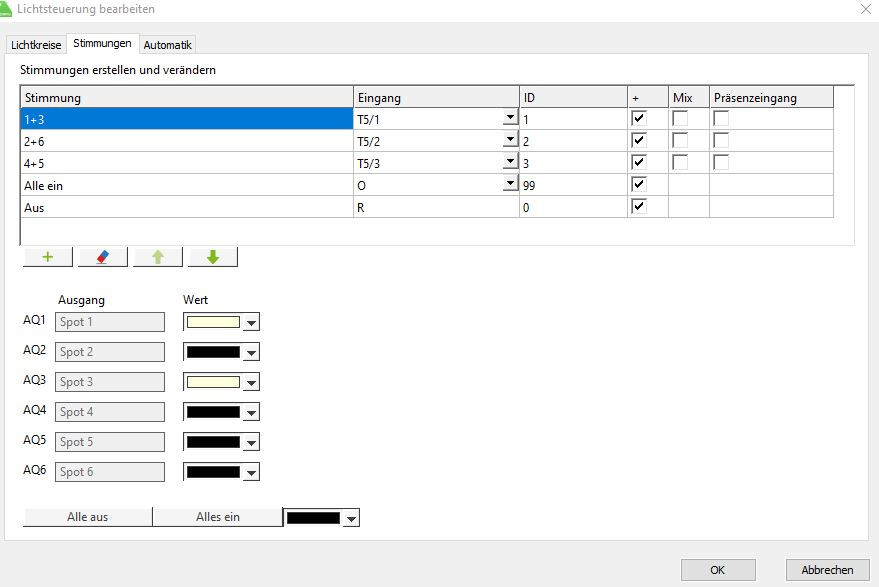Toggle the + checkbox for Alle ein
The height and width of the screenshot is (587, 879).
point(639,184)
